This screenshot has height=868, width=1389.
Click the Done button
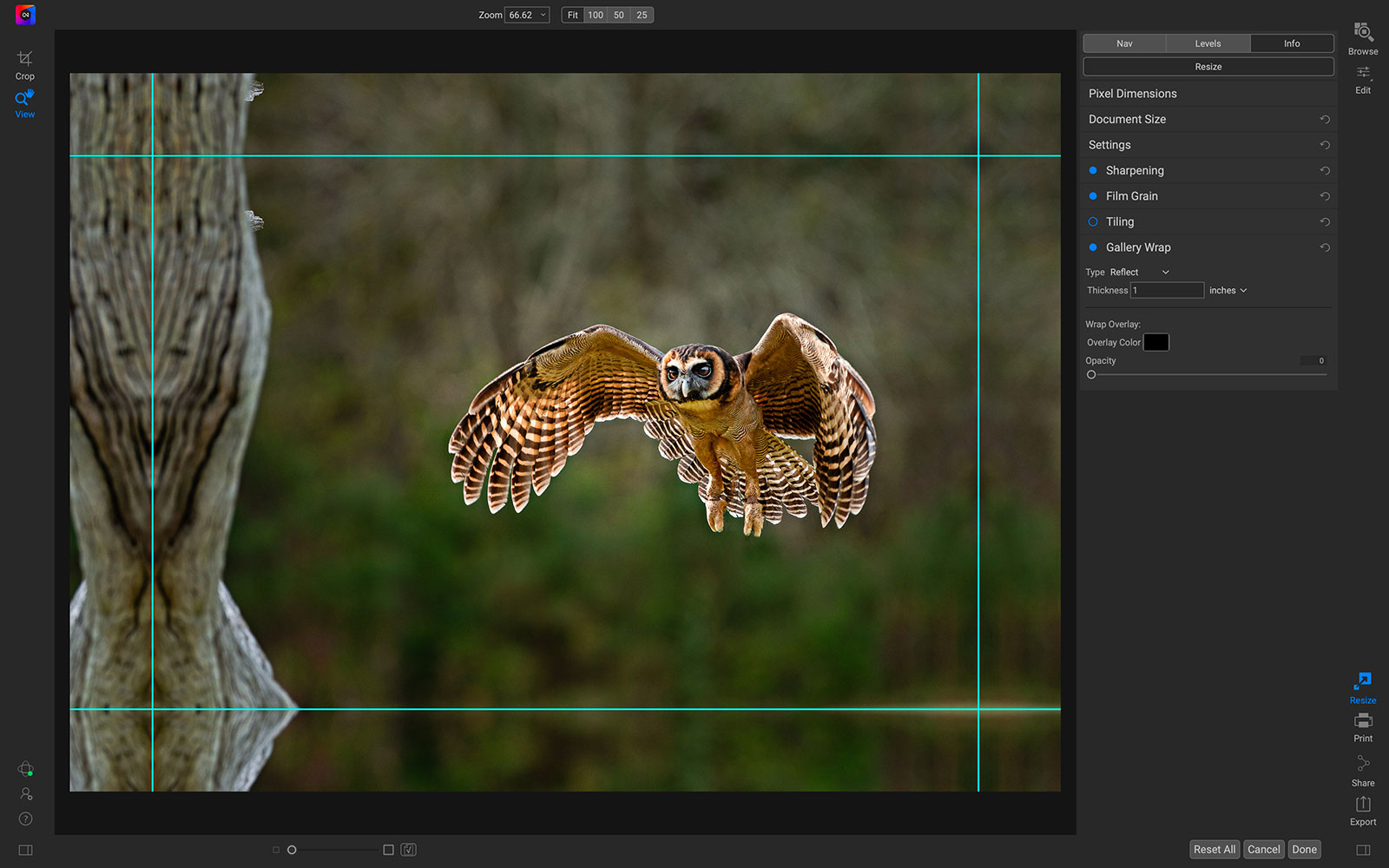coord(1304,850)
